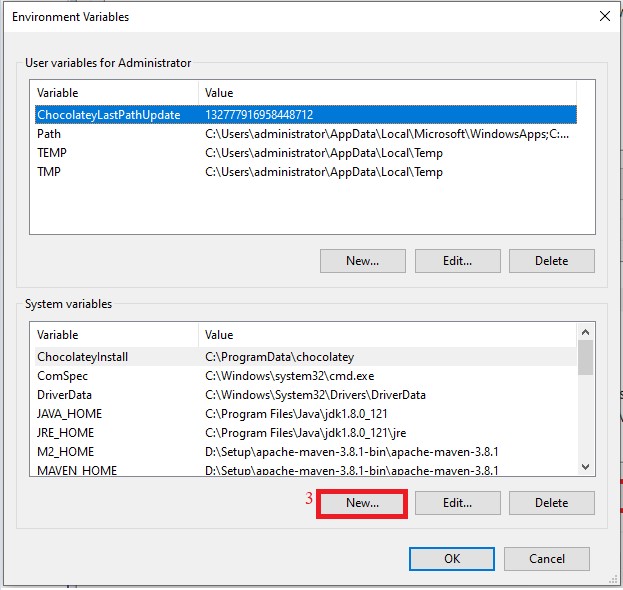Click Delete under User variables
This screenshot has height=590, width=623.
(552, 261)
